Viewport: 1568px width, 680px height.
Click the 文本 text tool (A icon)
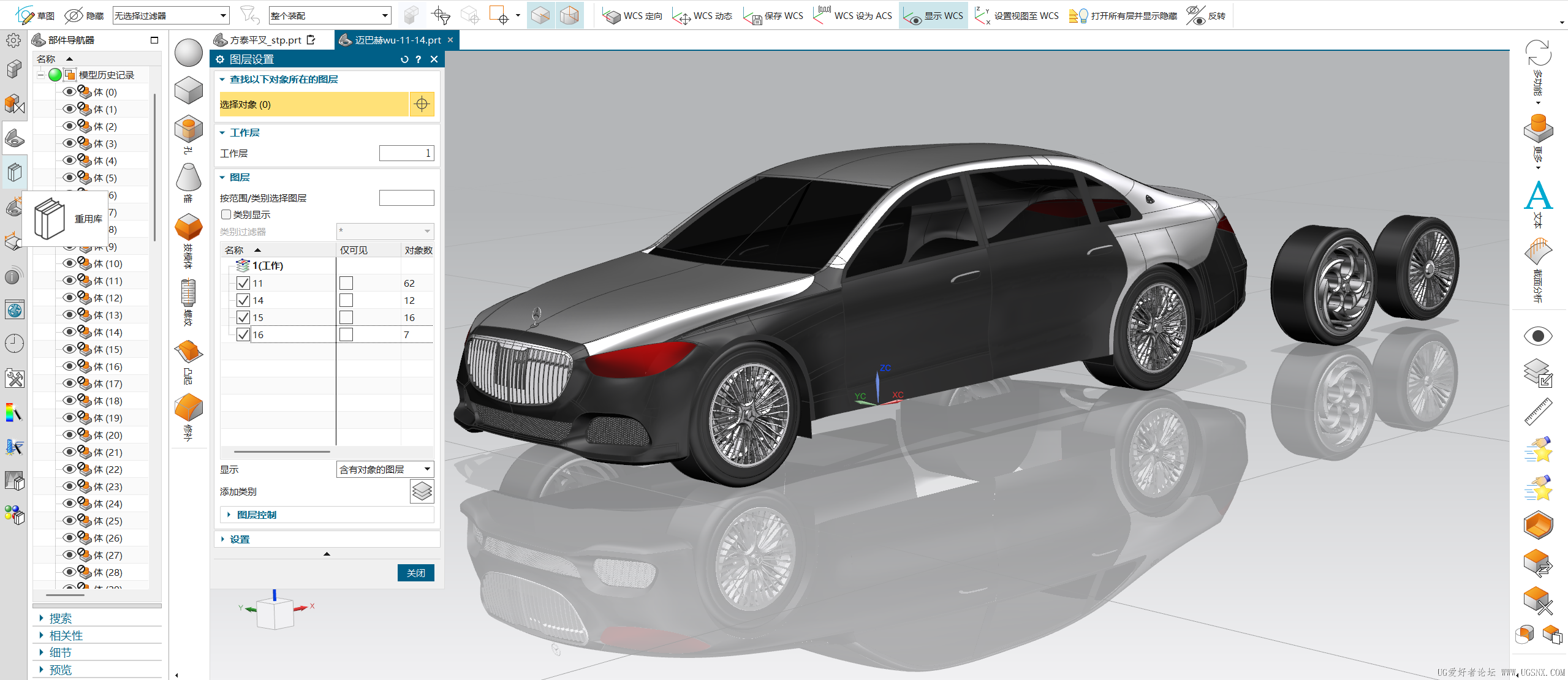pyautogui.click(x=1538, y=205)
